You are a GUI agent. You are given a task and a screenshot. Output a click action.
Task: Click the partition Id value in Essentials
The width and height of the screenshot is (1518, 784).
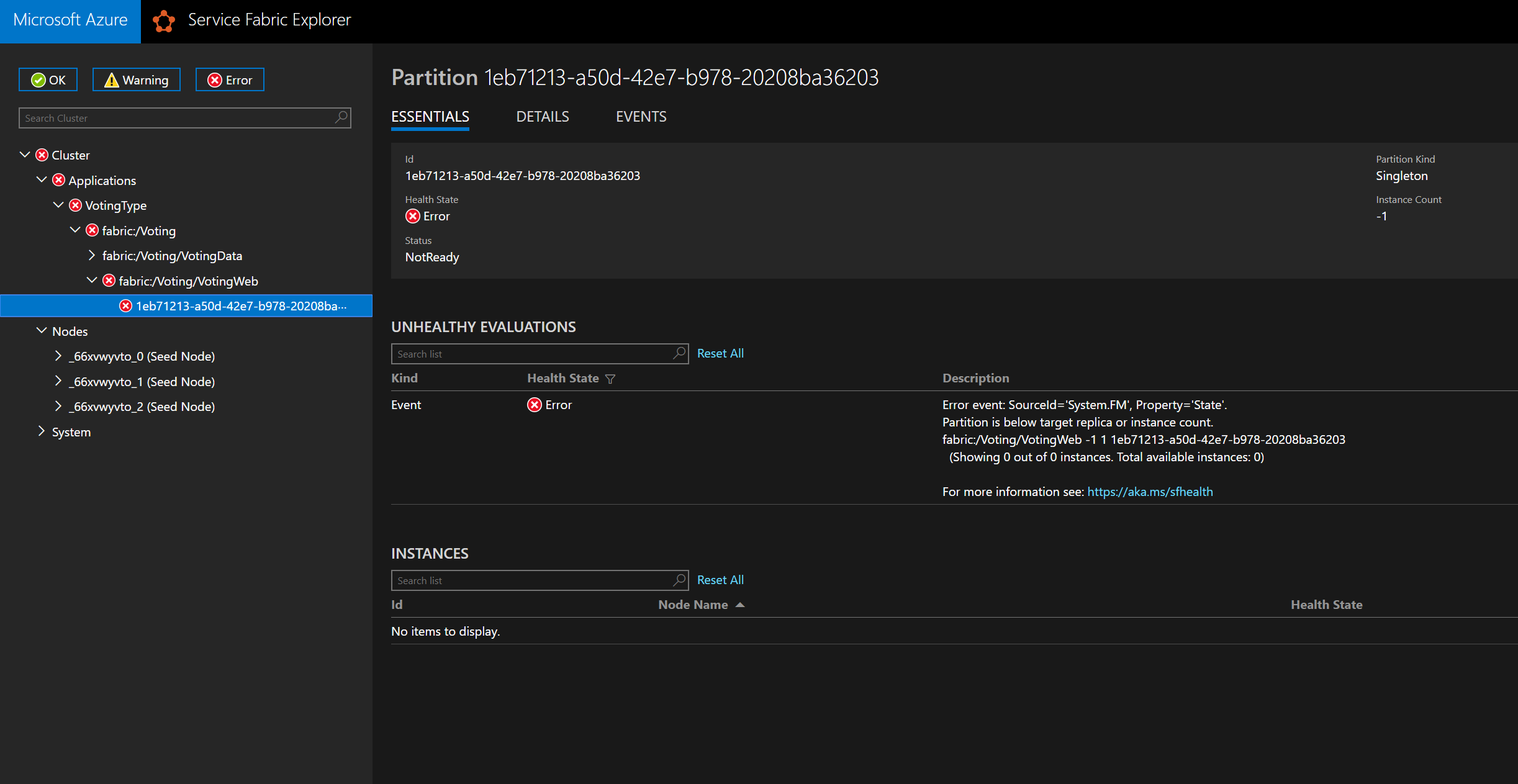pyautogui.click(x=522, y=176)
